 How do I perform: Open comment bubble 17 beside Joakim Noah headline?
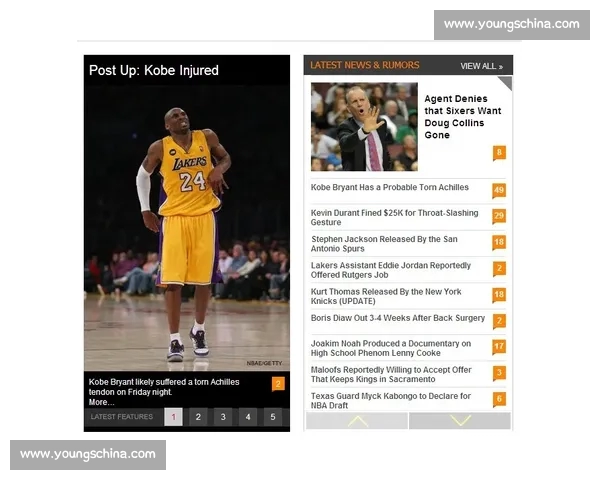(x=499, y=347)
